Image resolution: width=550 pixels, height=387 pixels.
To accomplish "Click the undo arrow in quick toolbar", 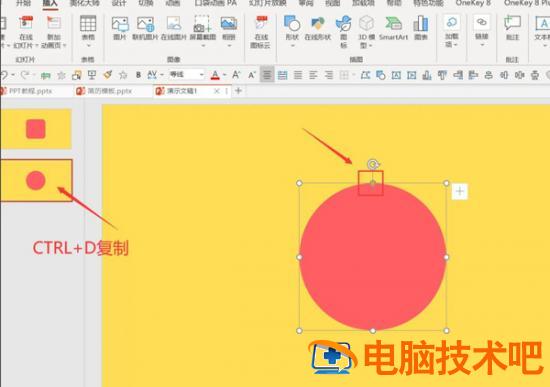I will pos(4,75).
